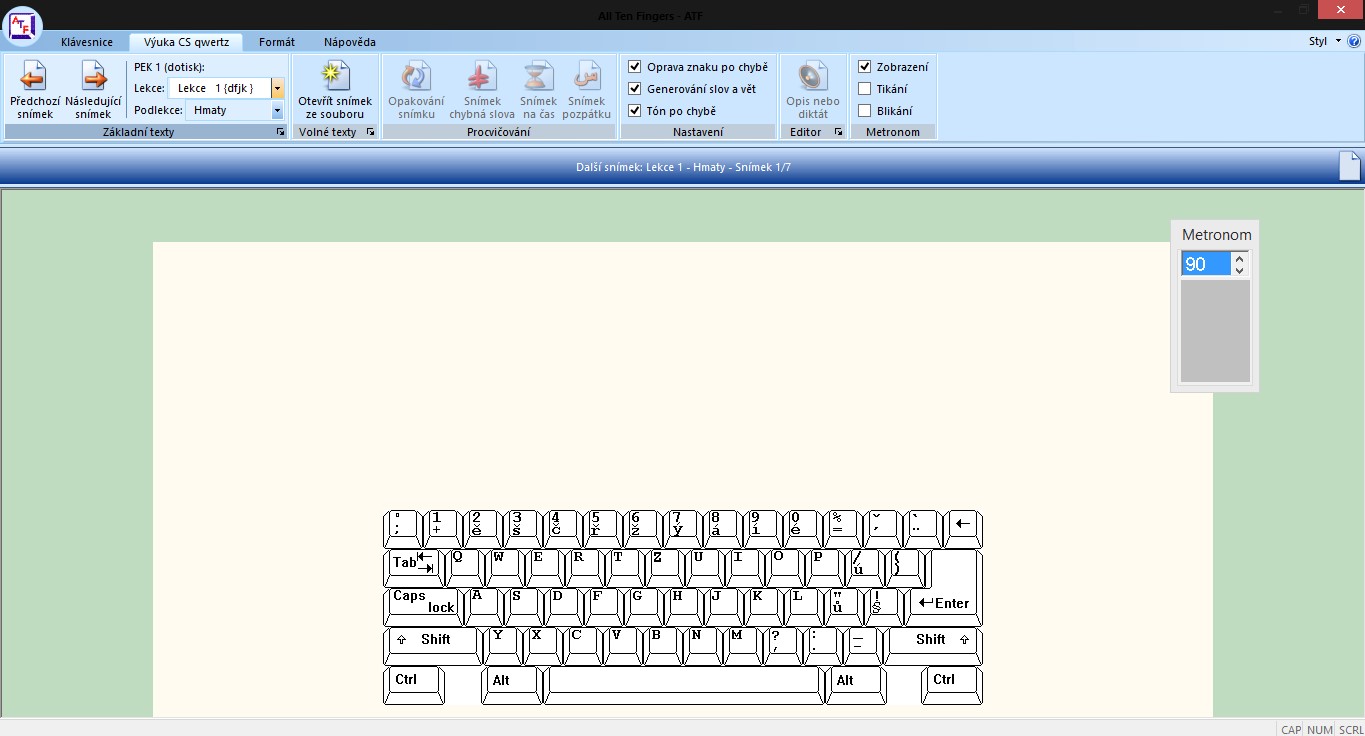This screenshot has width=1365, height=736.
Task: Open snapshot from file (Otevřít snímek ze souboru)
Action: [x=335, y=89]
